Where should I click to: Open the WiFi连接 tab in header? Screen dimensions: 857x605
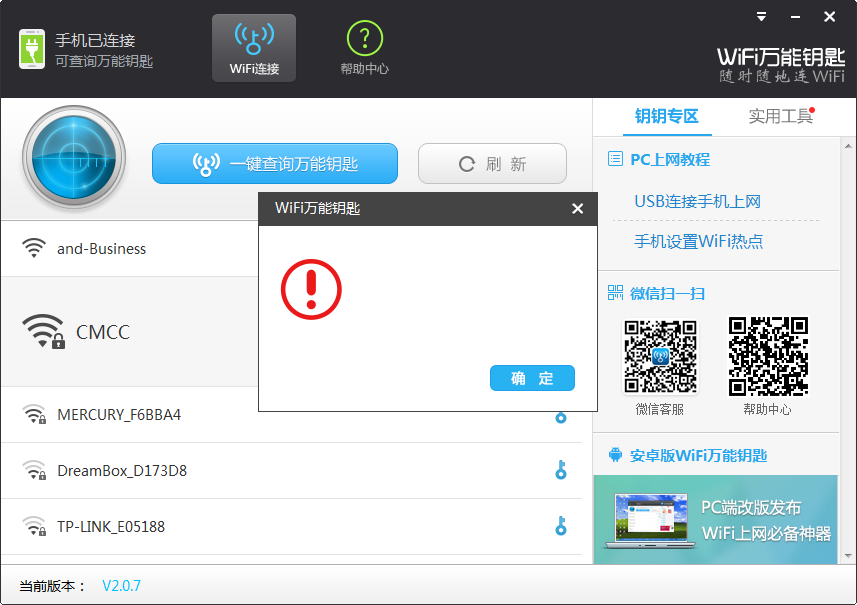(254, 48)
